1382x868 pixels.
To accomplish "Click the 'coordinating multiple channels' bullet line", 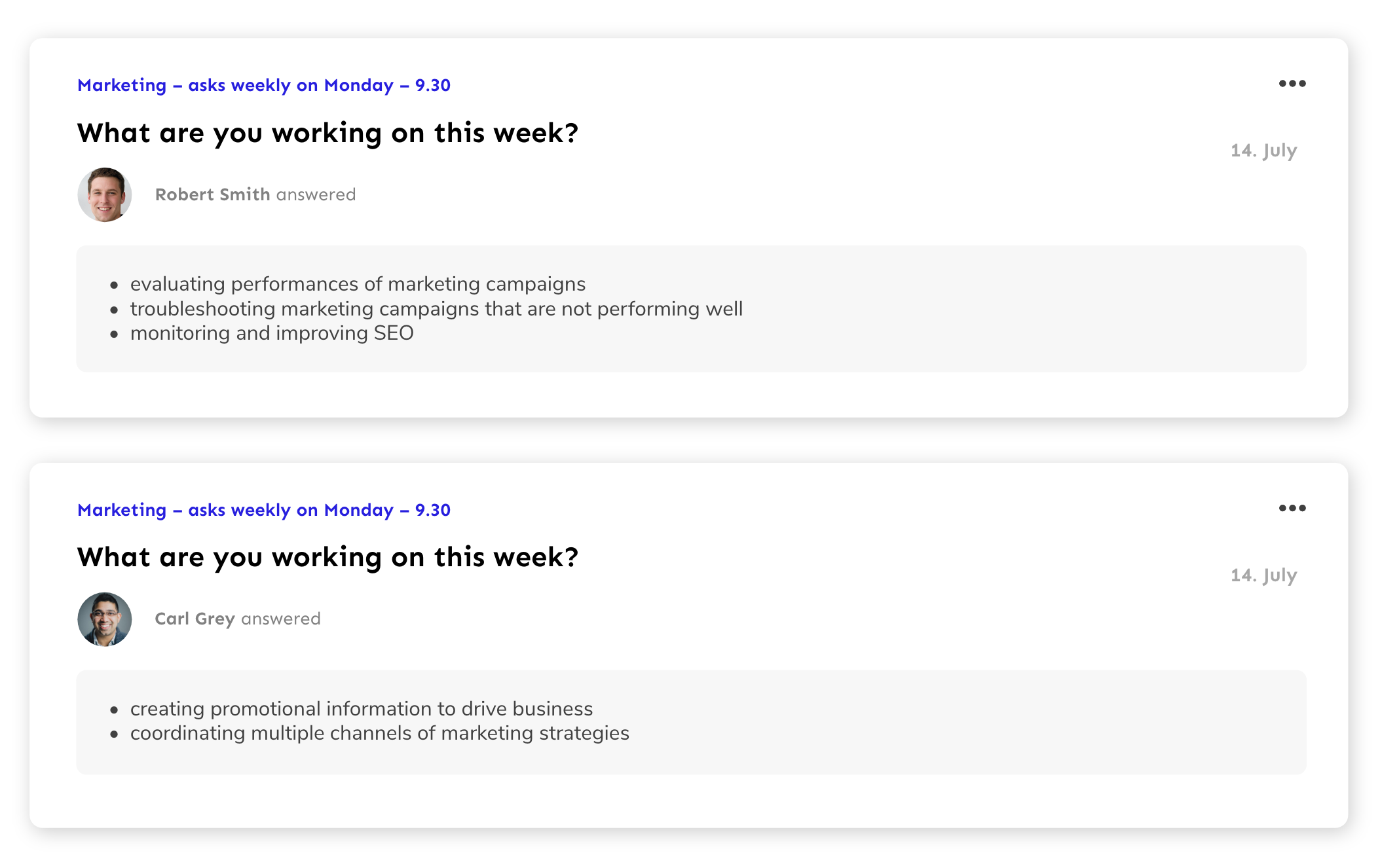I will pyautogui.click(x=379, y=733).
